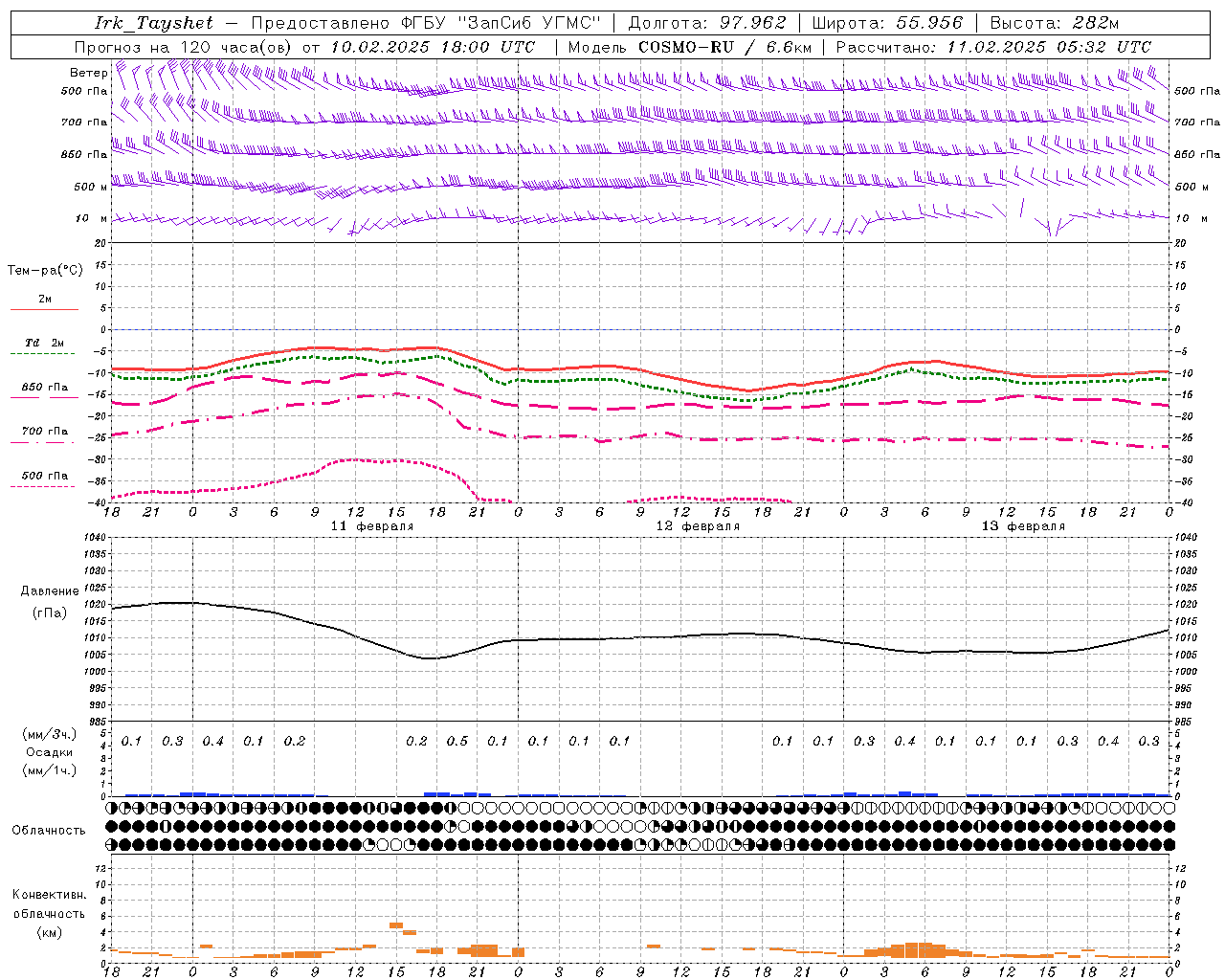Click the (км) unit under convective cloudiness
Image resolution: width=1225 pixels, height=980 pixels.
pyautogui.click(x=50, y=932)
